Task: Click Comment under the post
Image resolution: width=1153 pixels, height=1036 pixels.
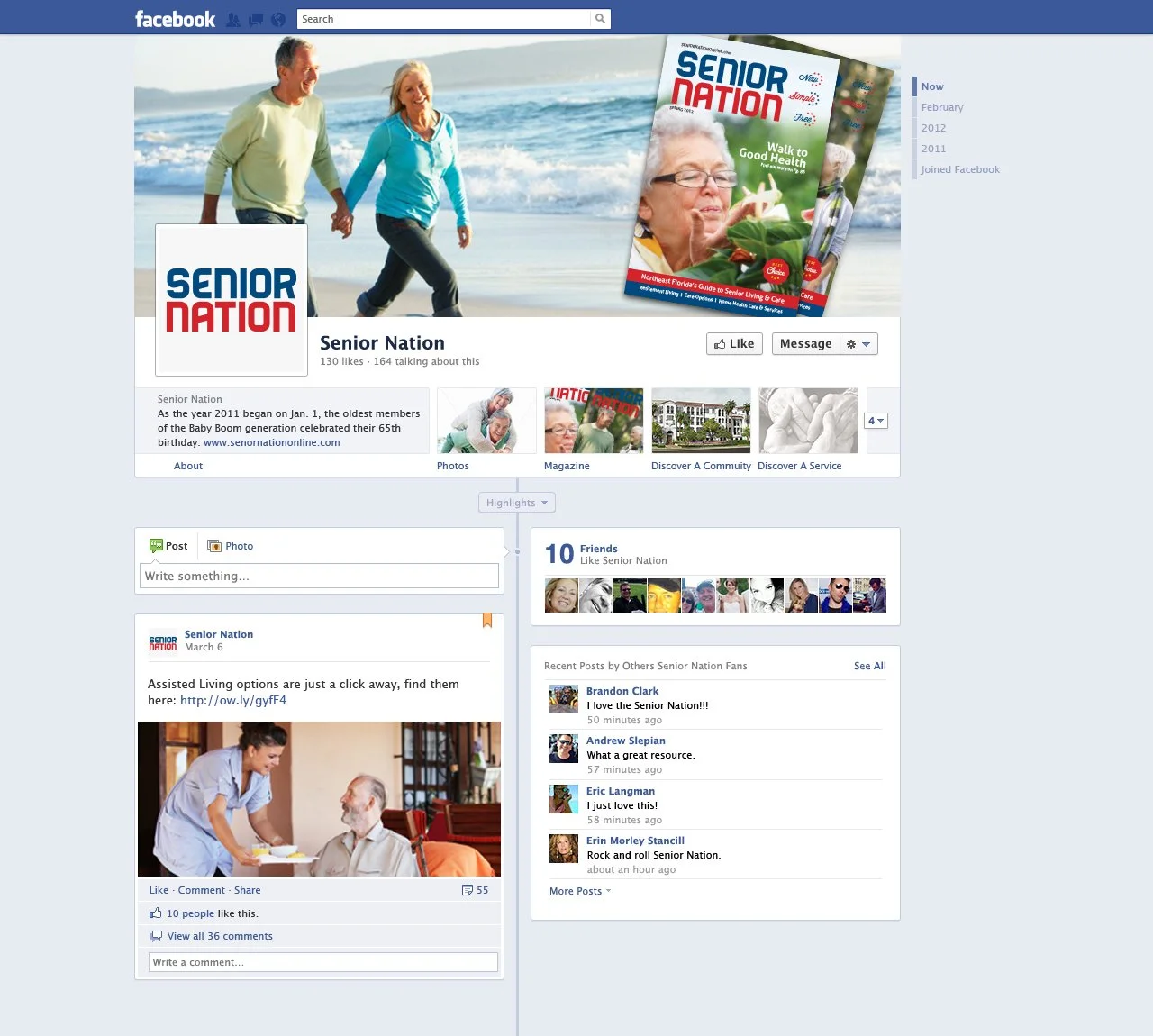Action: pyautogui.click(x=202, y=890)
